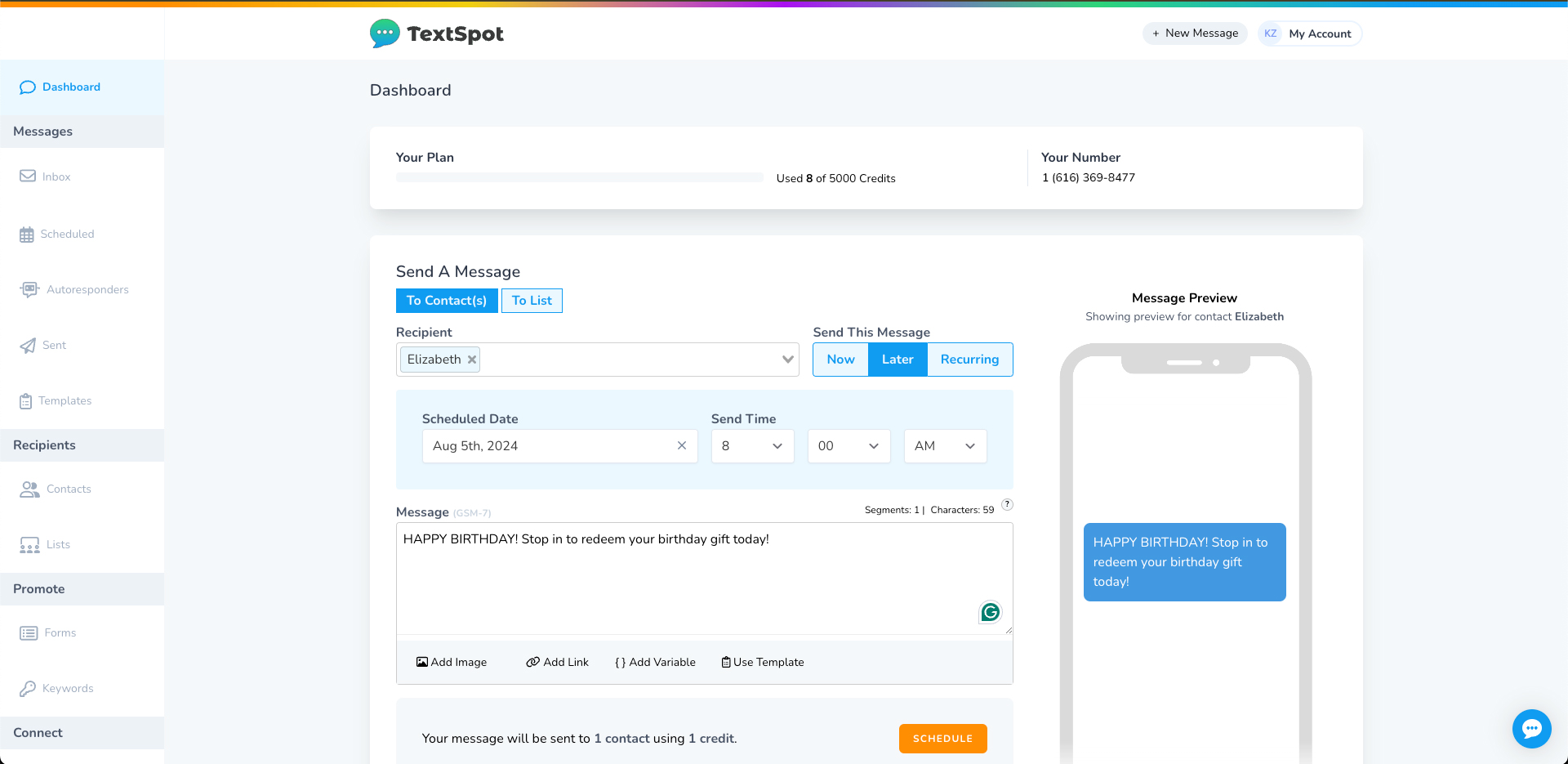Click the Scheduled calendar icon
Viewport: 1568px width, 764px height.
point(27,235)
